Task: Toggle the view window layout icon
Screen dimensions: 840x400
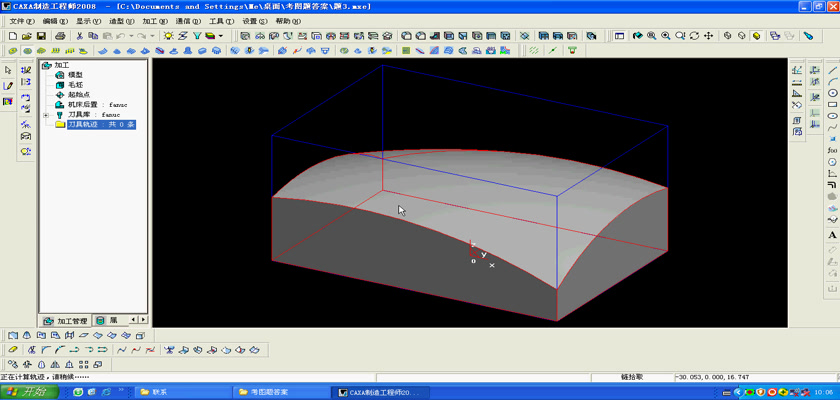Action: (x=619, y=36)
